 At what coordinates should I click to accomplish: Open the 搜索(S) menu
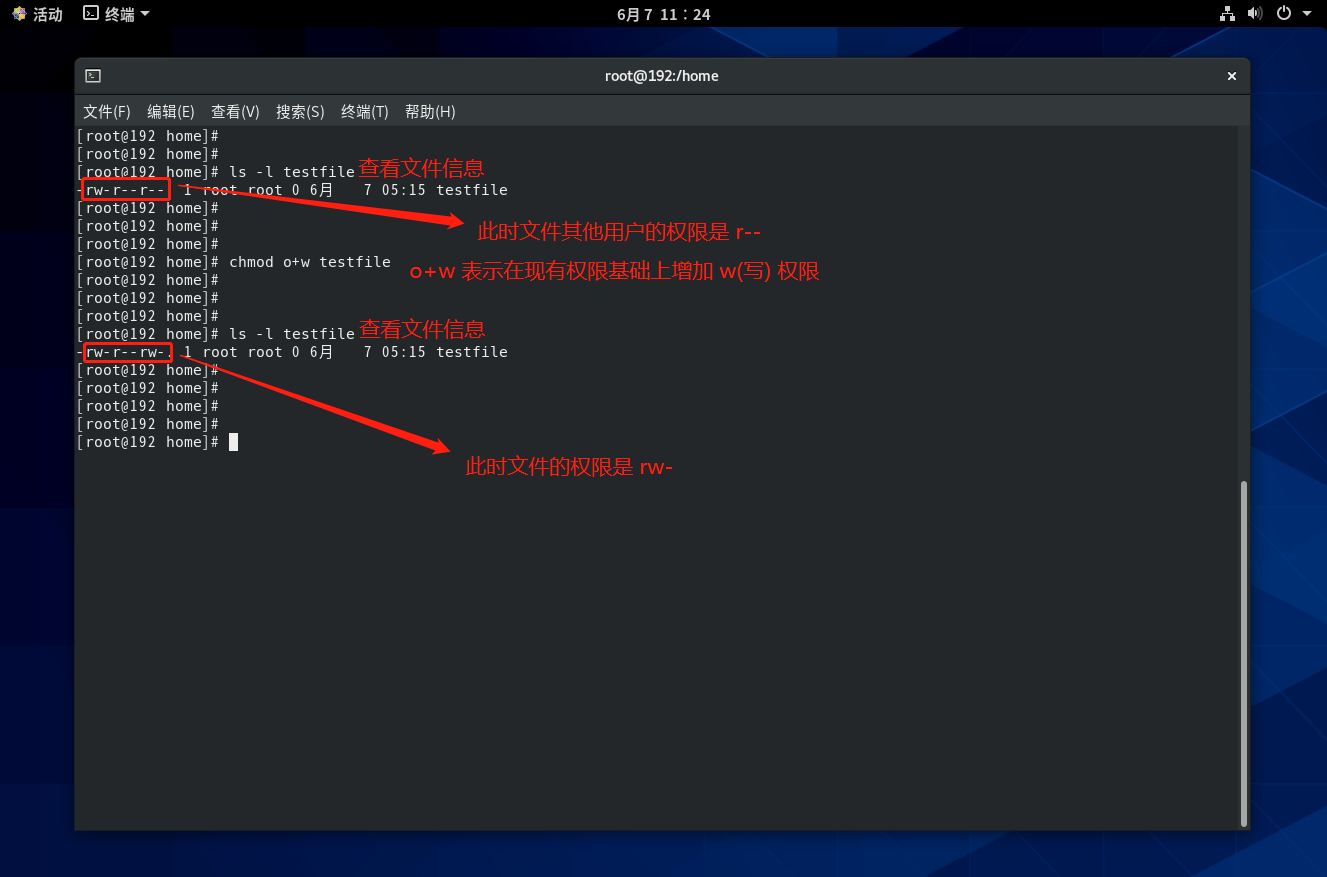coord(300,112)
